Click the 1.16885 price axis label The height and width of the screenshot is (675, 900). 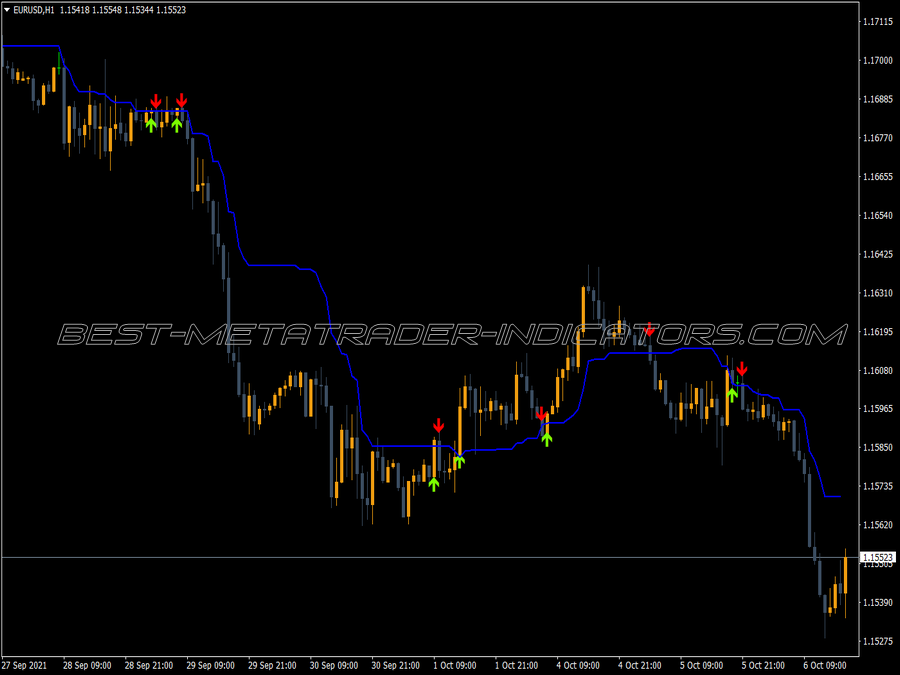pos(878,99)
